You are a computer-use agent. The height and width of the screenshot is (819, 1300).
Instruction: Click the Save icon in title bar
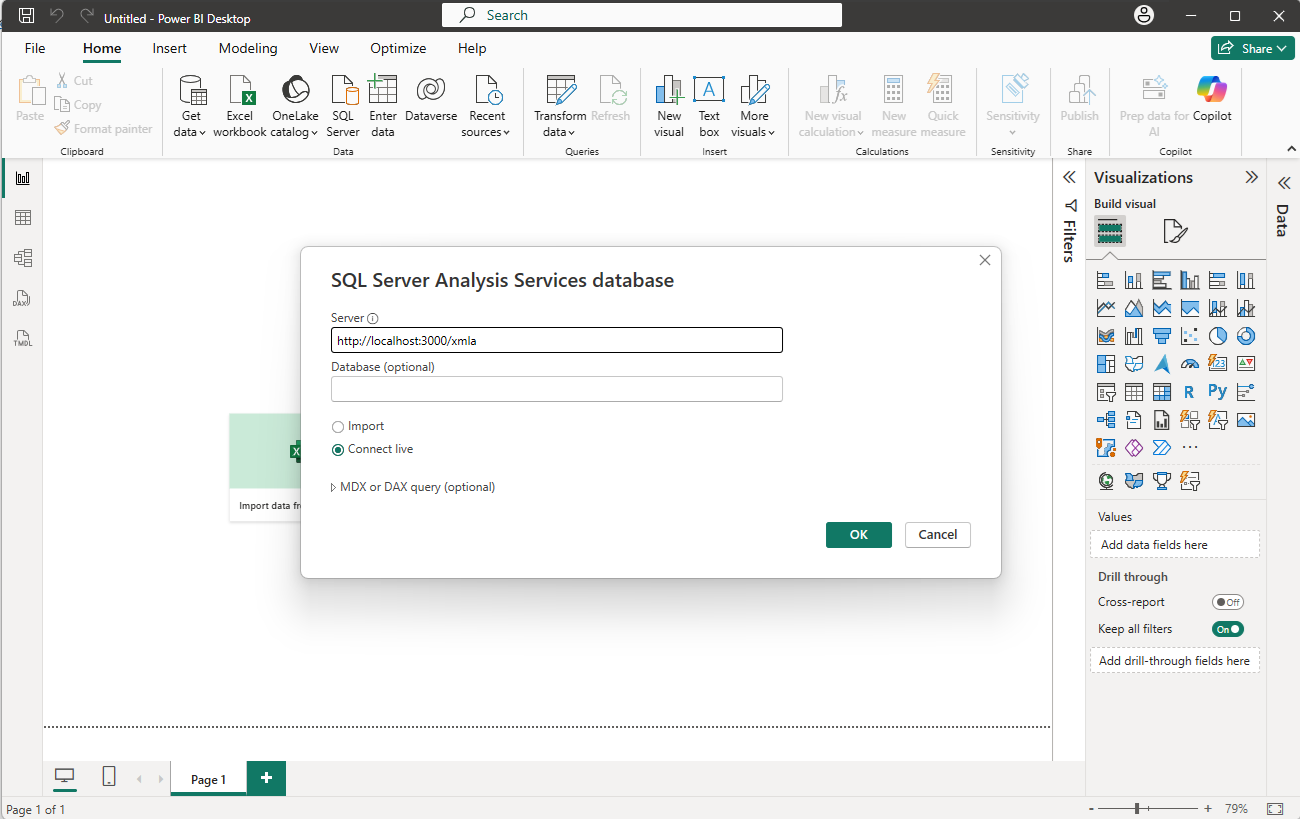point(27,16)
